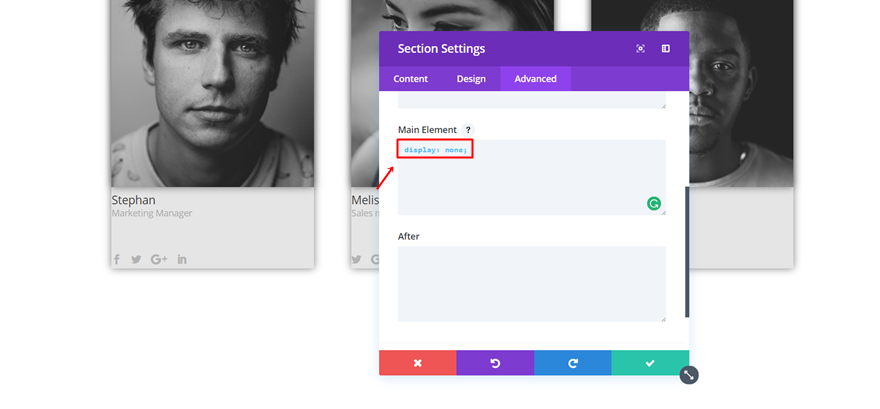The width and height of the screenshot is (880, 409).
Task: Save changes with the green checkmark
Action: pyautogui.click(x=650, y=363)
